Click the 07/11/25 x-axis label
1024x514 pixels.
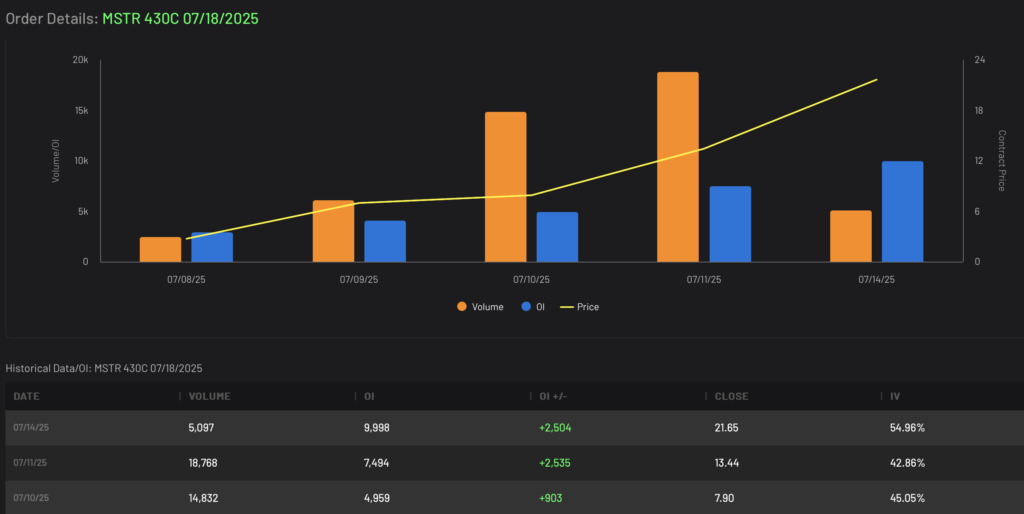pos(704,280)
